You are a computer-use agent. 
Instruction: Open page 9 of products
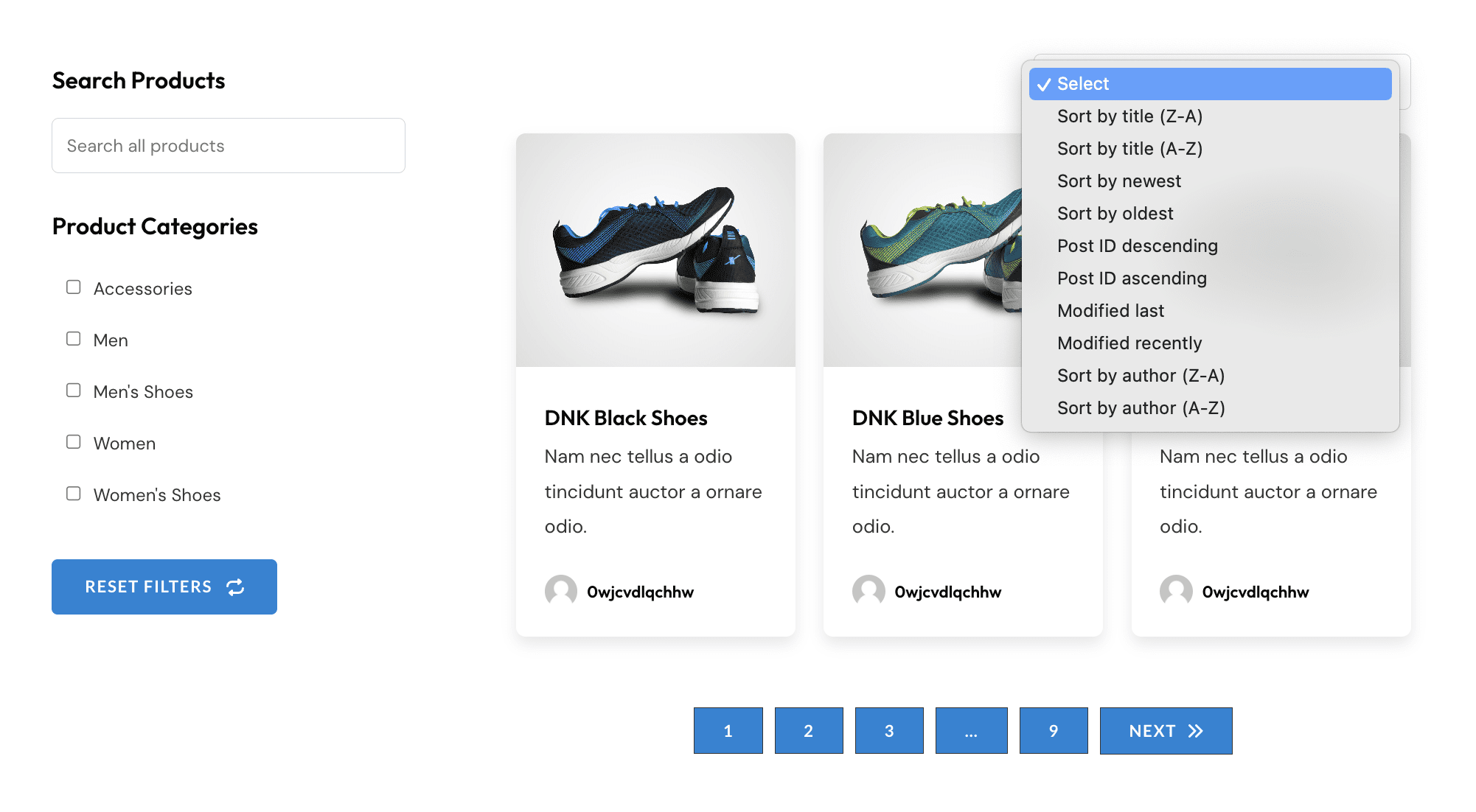[1054, 731]
